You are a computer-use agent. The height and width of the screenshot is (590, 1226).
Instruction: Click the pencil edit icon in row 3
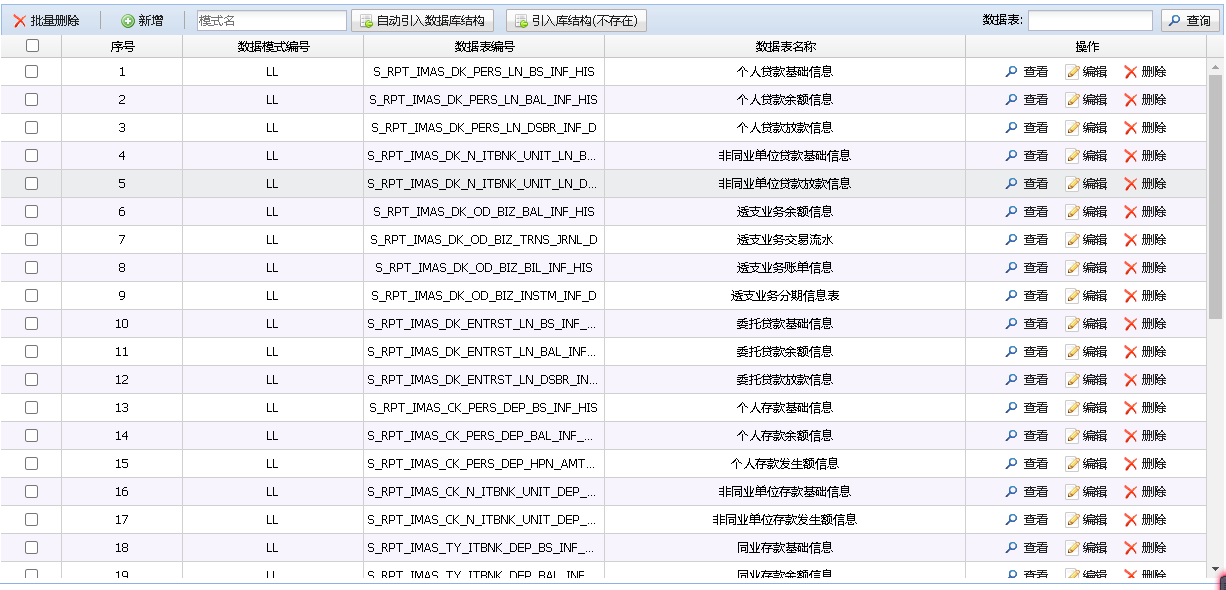(x=1072, y=128)
